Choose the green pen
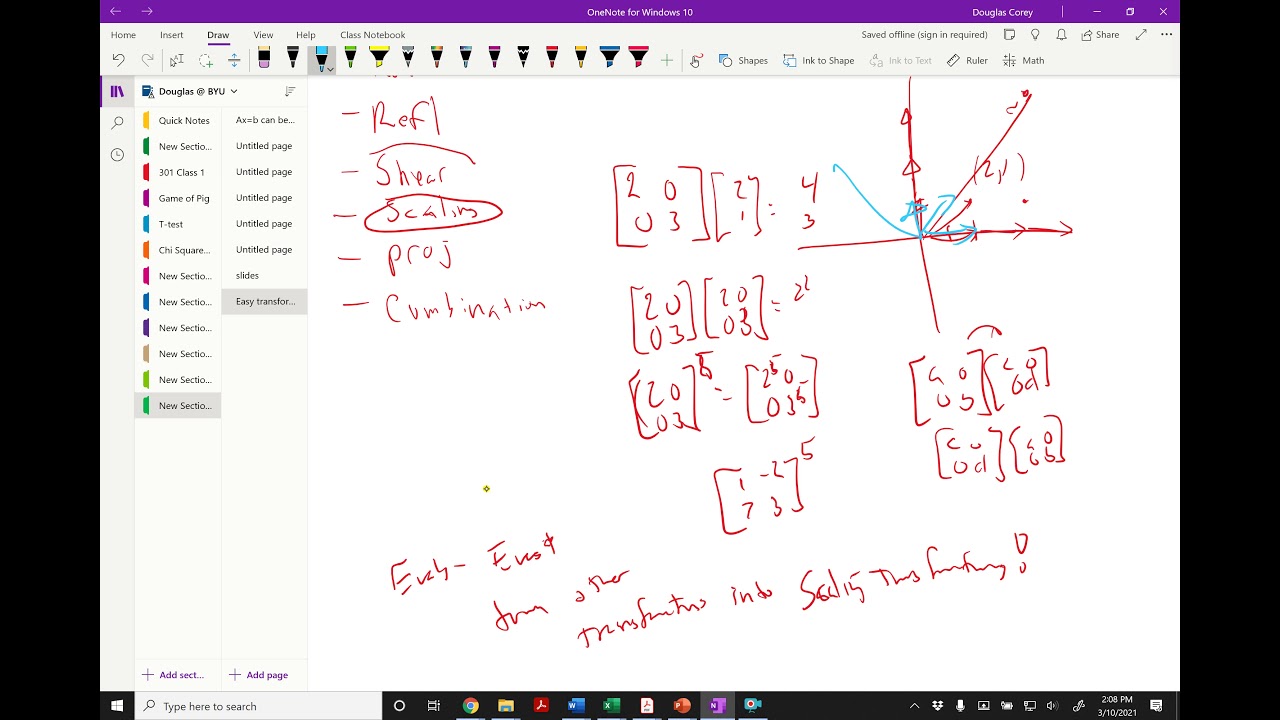 click(x=350, y=58)
